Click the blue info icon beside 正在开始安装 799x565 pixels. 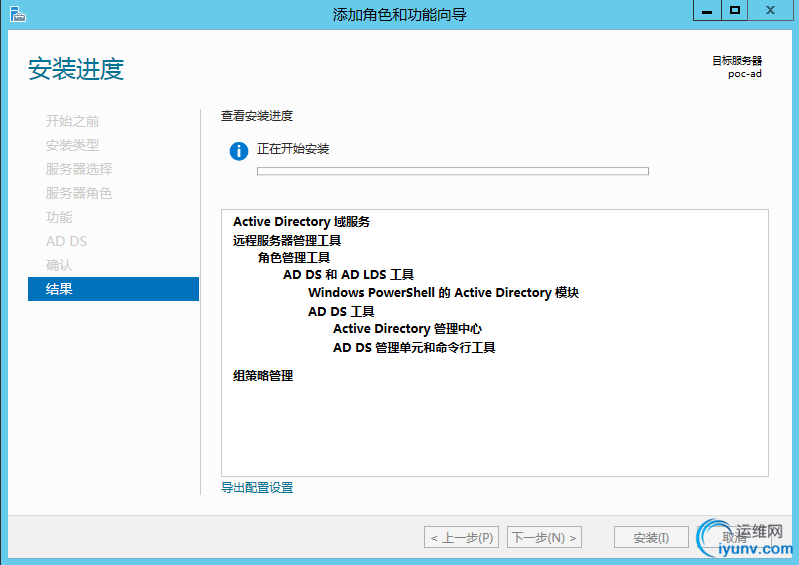[238, 151]
